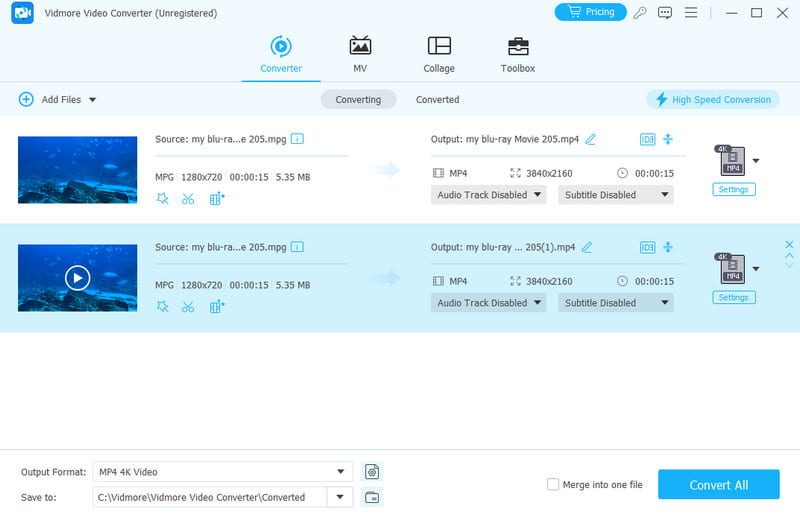Enable High Speed Conversion

point(713,100)
